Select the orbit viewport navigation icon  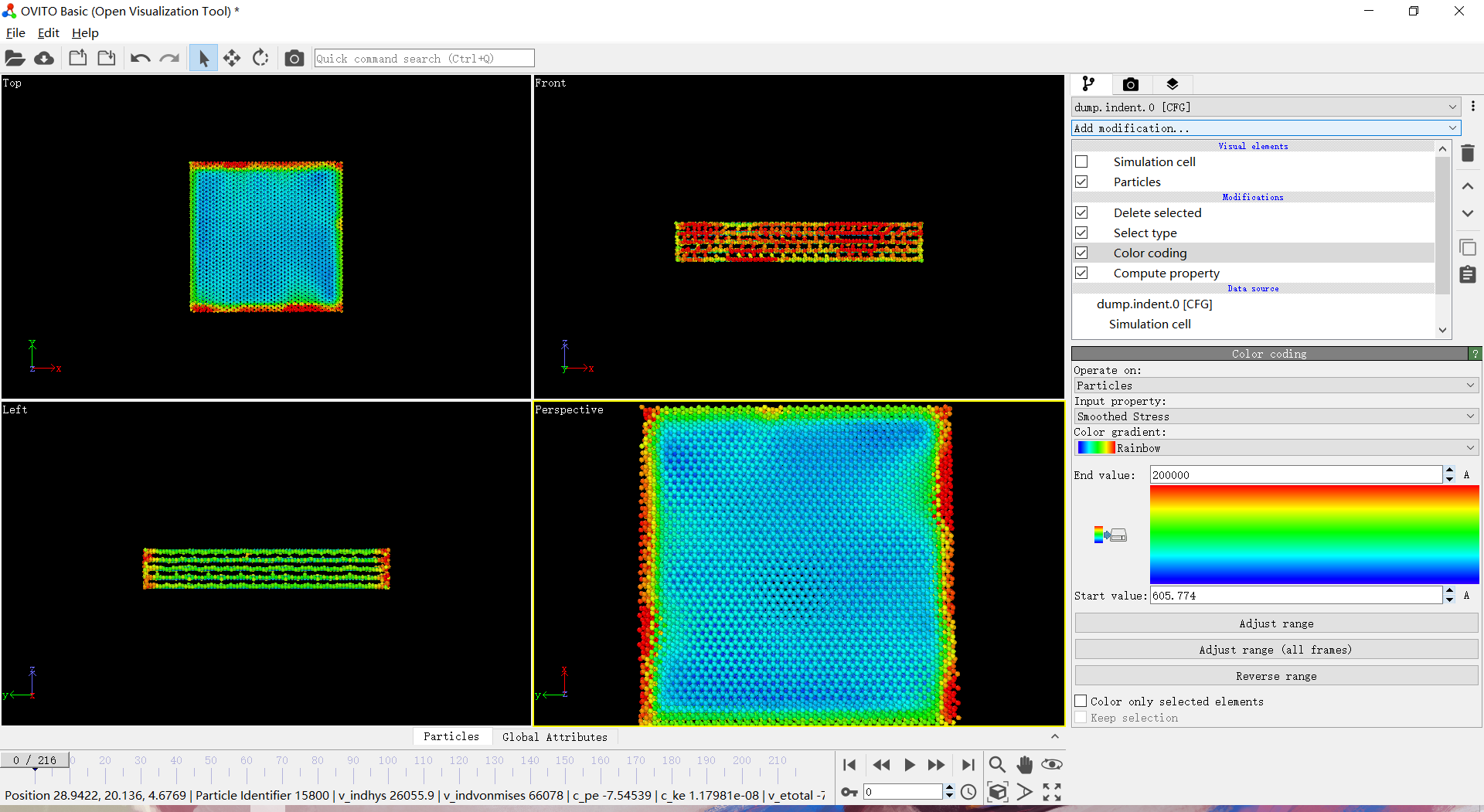(x=1051, y=765)
